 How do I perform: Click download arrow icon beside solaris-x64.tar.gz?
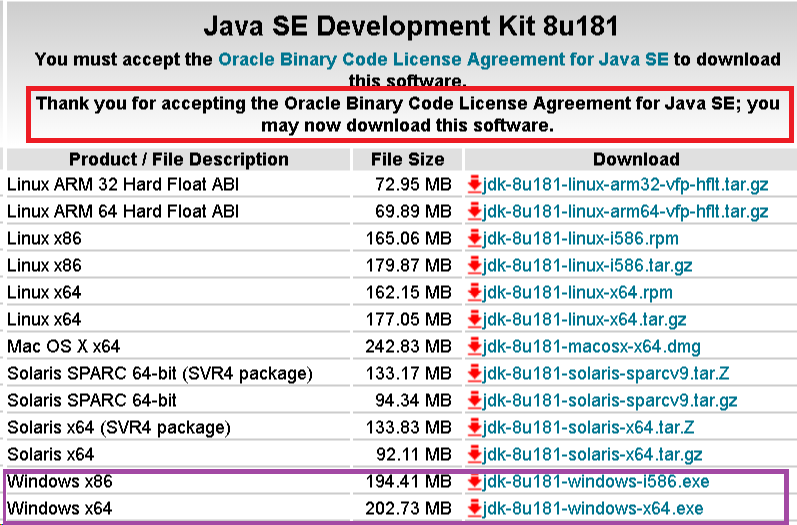[474, 454]
